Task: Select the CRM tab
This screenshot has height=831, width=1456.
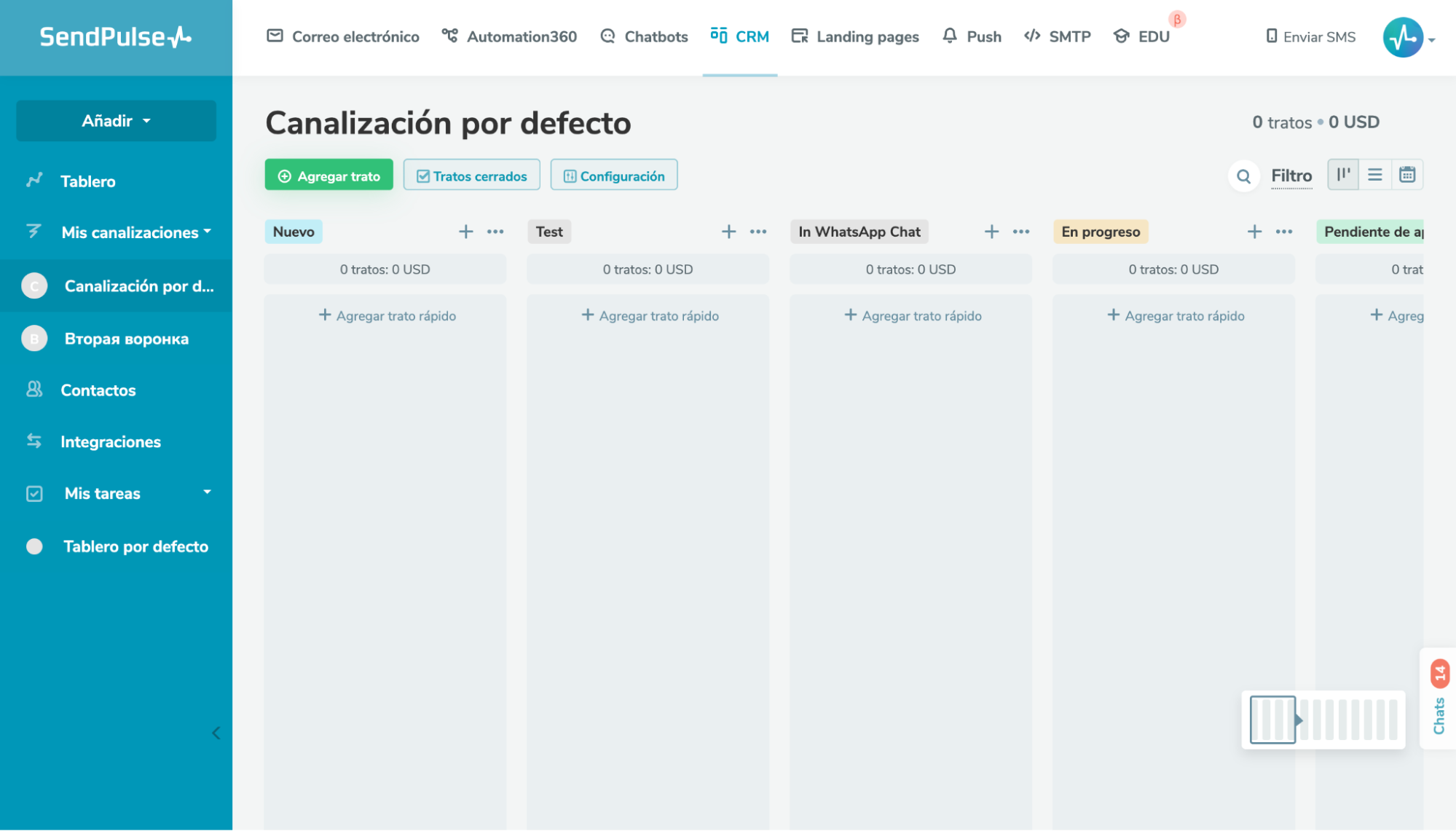Action: [739, 36]
